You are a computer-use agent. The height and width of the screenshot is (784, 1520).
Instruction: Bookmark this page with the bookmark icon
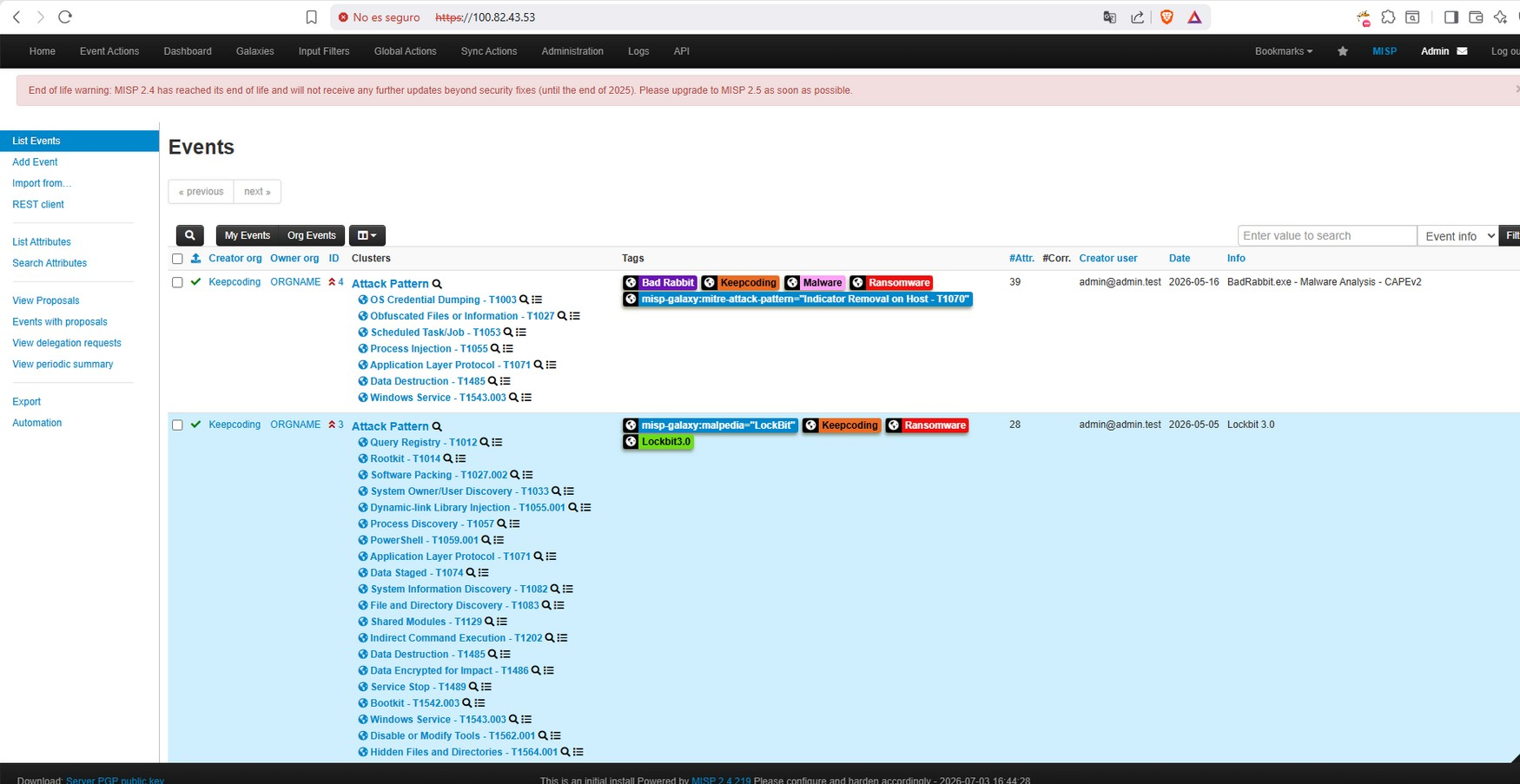tap(311, 17)
